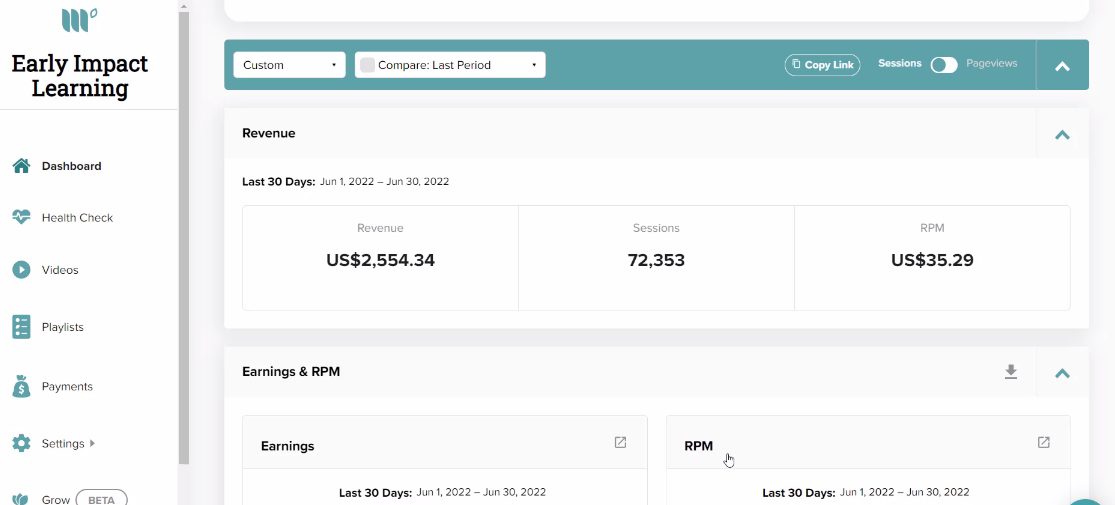The width and height of the screenshot is (1115, 505).
Task: Open Earnings chart in new window
Action: coord(620,442)
